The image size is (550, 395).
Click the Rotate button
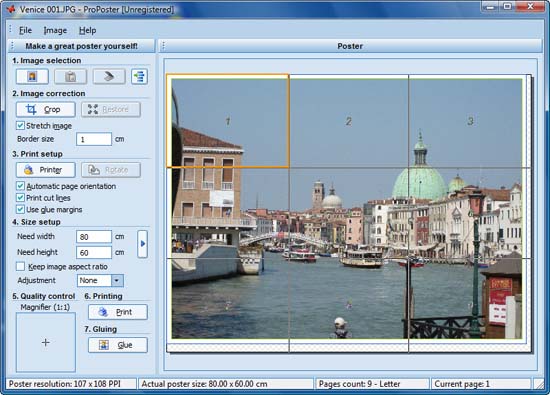(111, 170)
